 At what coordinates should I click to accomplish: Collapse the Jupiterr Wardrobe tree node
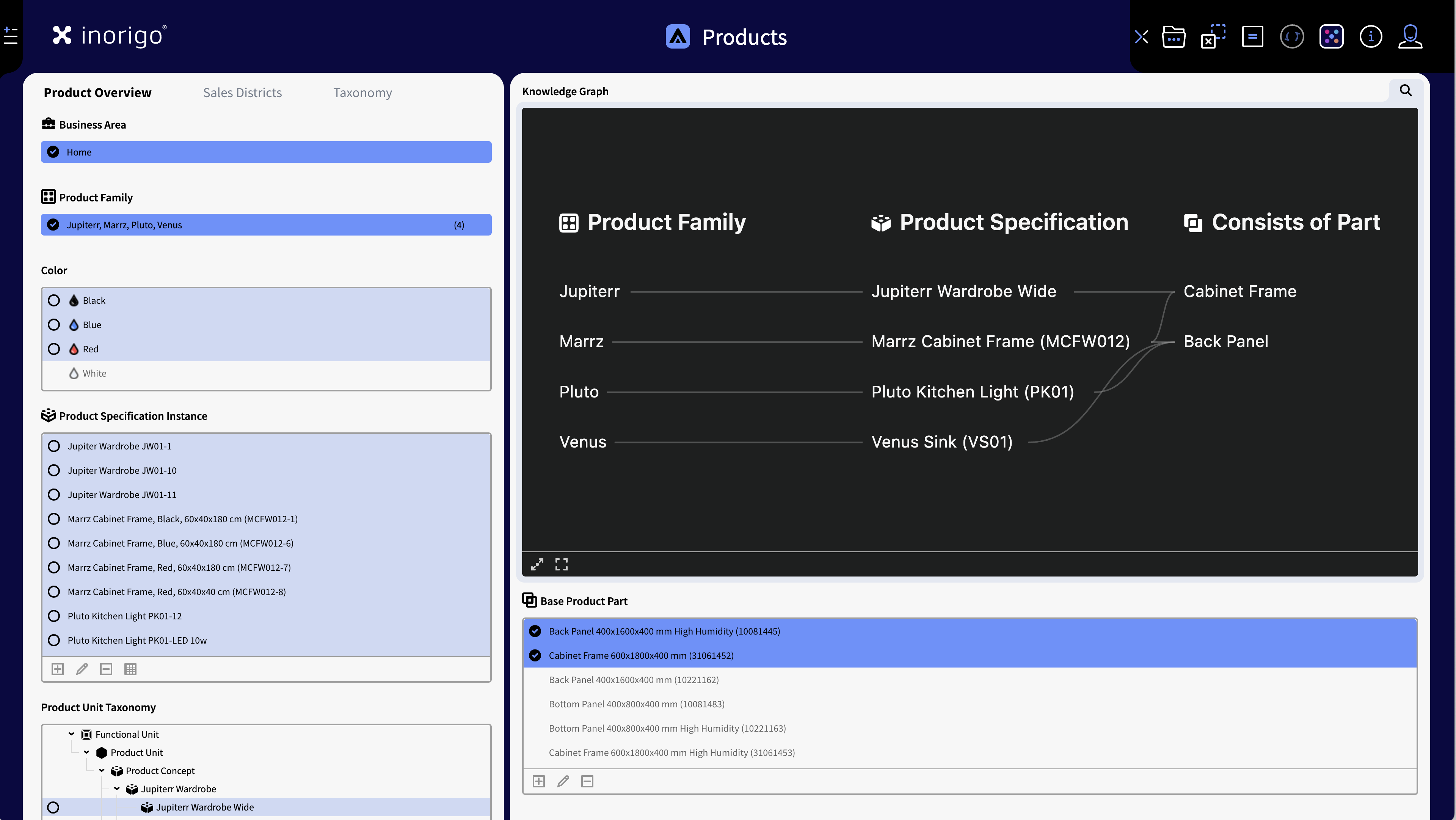click(117, 789)
